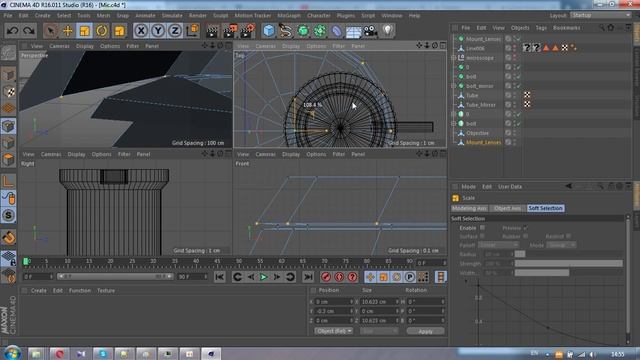Select the Move tool
The width and height of the screenshot is (640, 360).
point(68,31)
